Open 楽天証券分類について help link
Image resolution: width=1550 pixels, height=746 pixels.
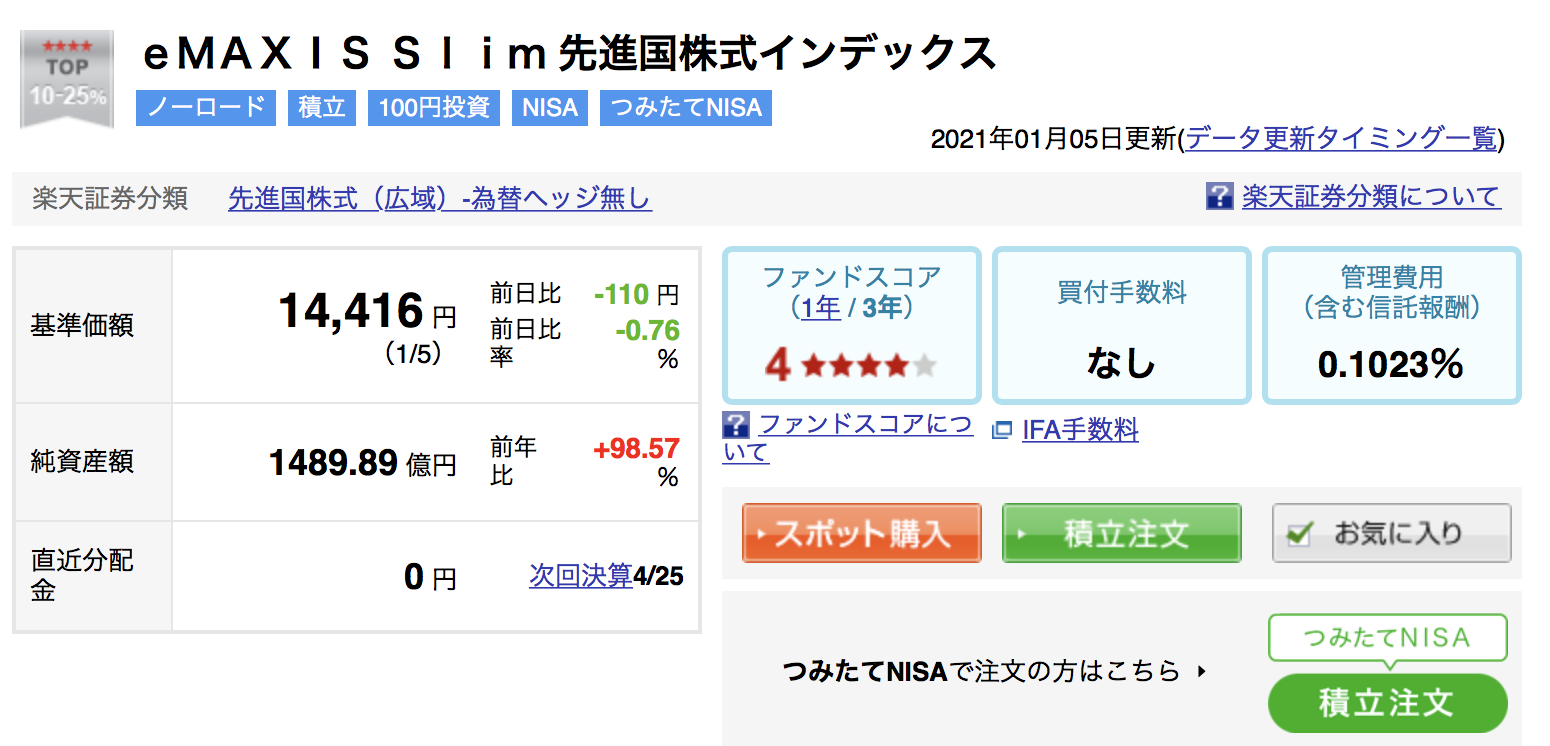coord(1371,196)
